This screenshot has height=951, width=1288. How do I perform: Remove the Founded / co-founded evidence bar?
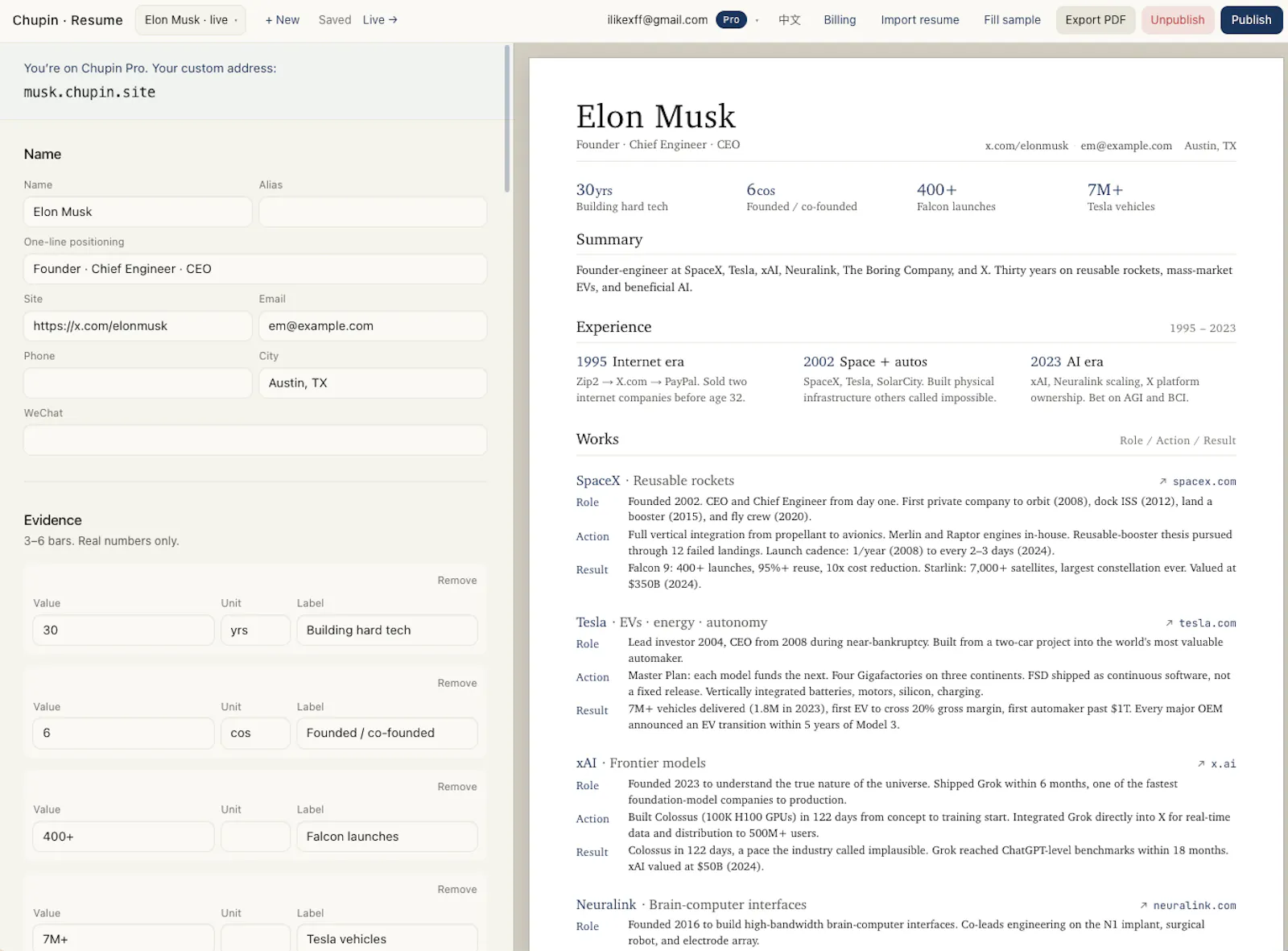(x=457, y=684)
